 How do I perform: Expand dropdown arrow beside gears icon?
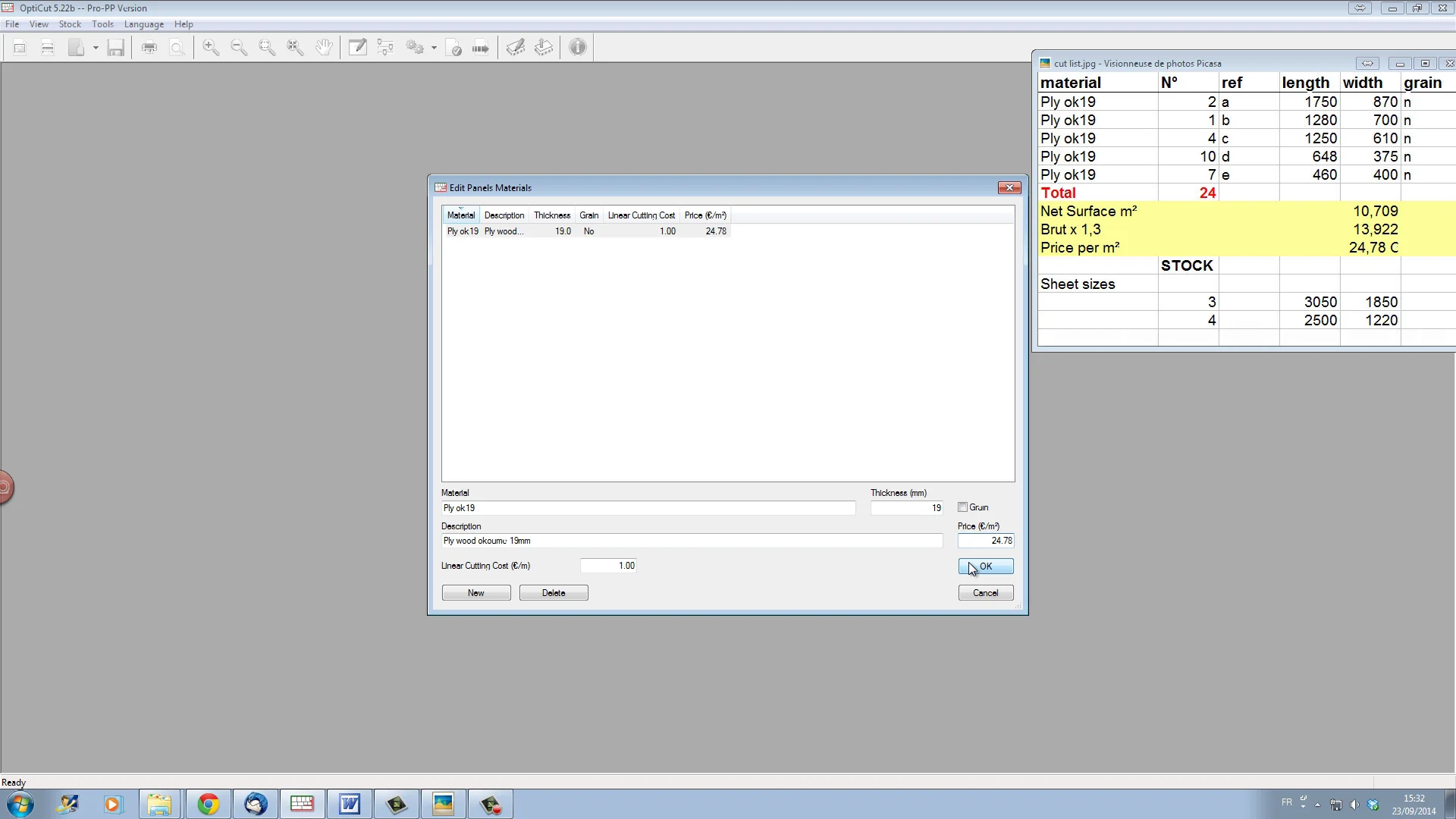pyautogui.click(x=434, y=48)
